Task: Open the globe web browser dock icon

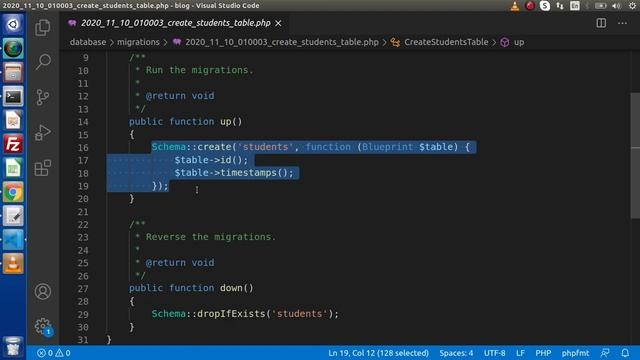Action: pos(13,49)
